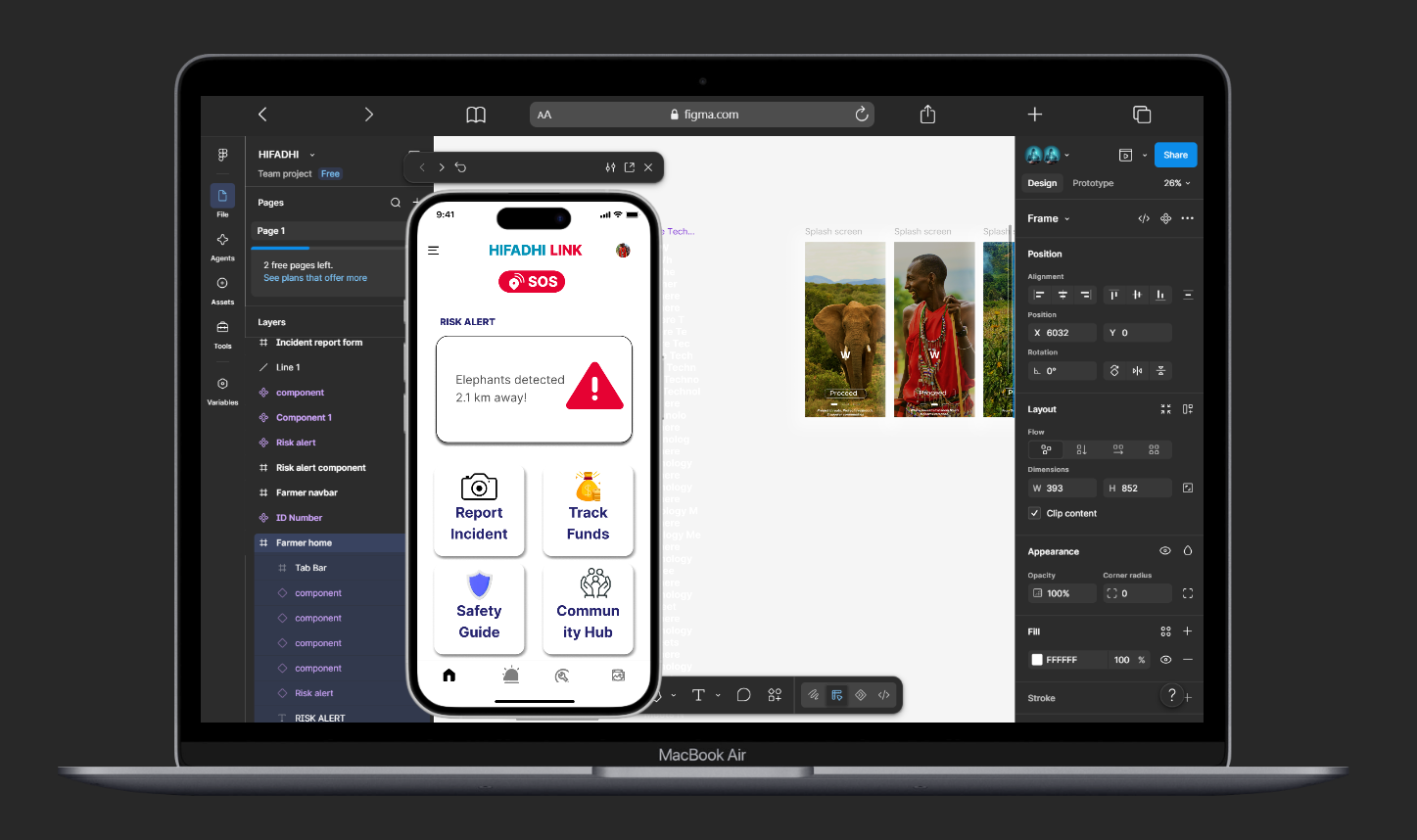
Task: Open Text tool options dropdown arrow
Action: click(x=718, y=695)
